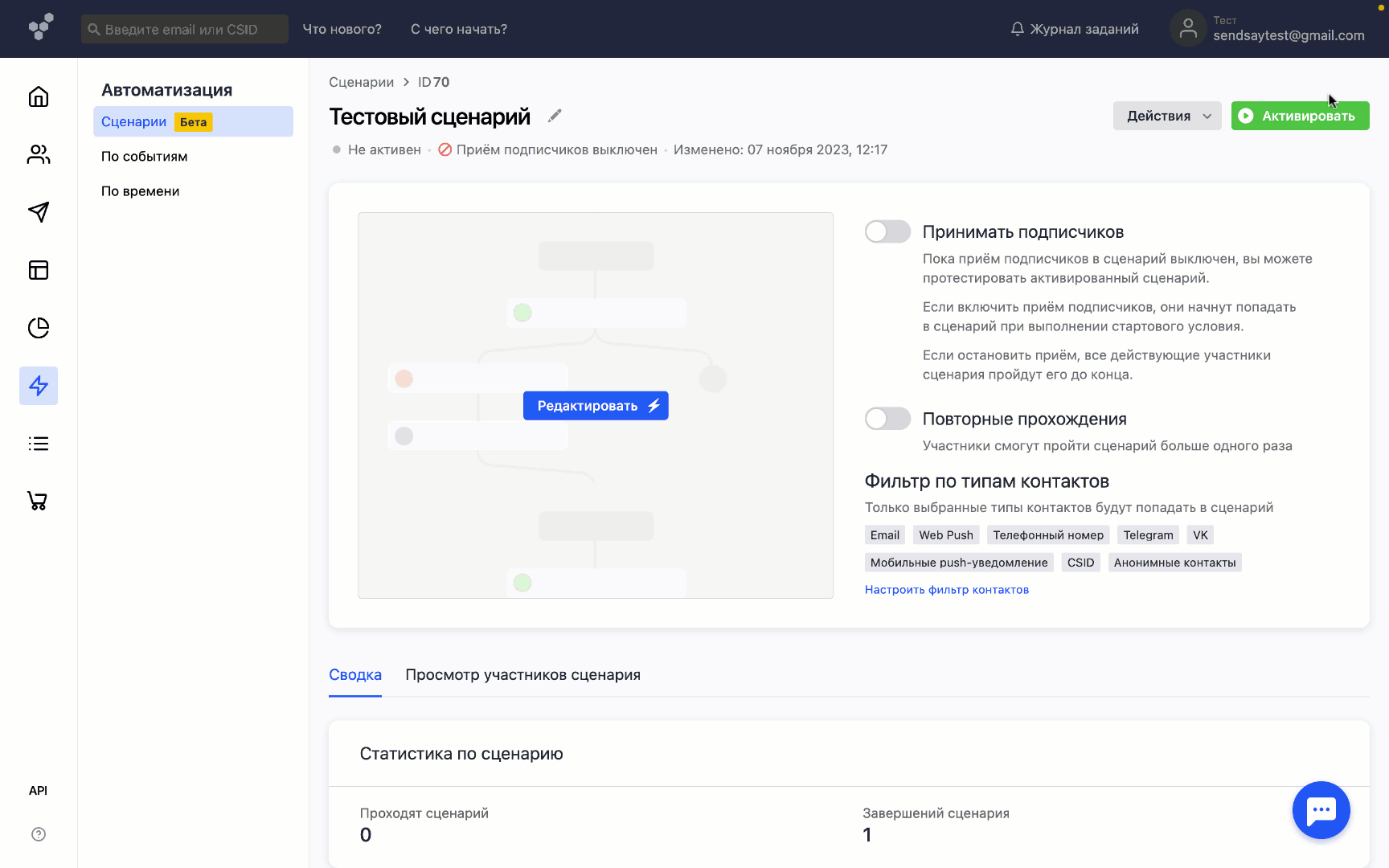The height and width of the screenshot is (868, 1389).
Task: Select the Email contact type filter chip
Action: tap(884, 534)
